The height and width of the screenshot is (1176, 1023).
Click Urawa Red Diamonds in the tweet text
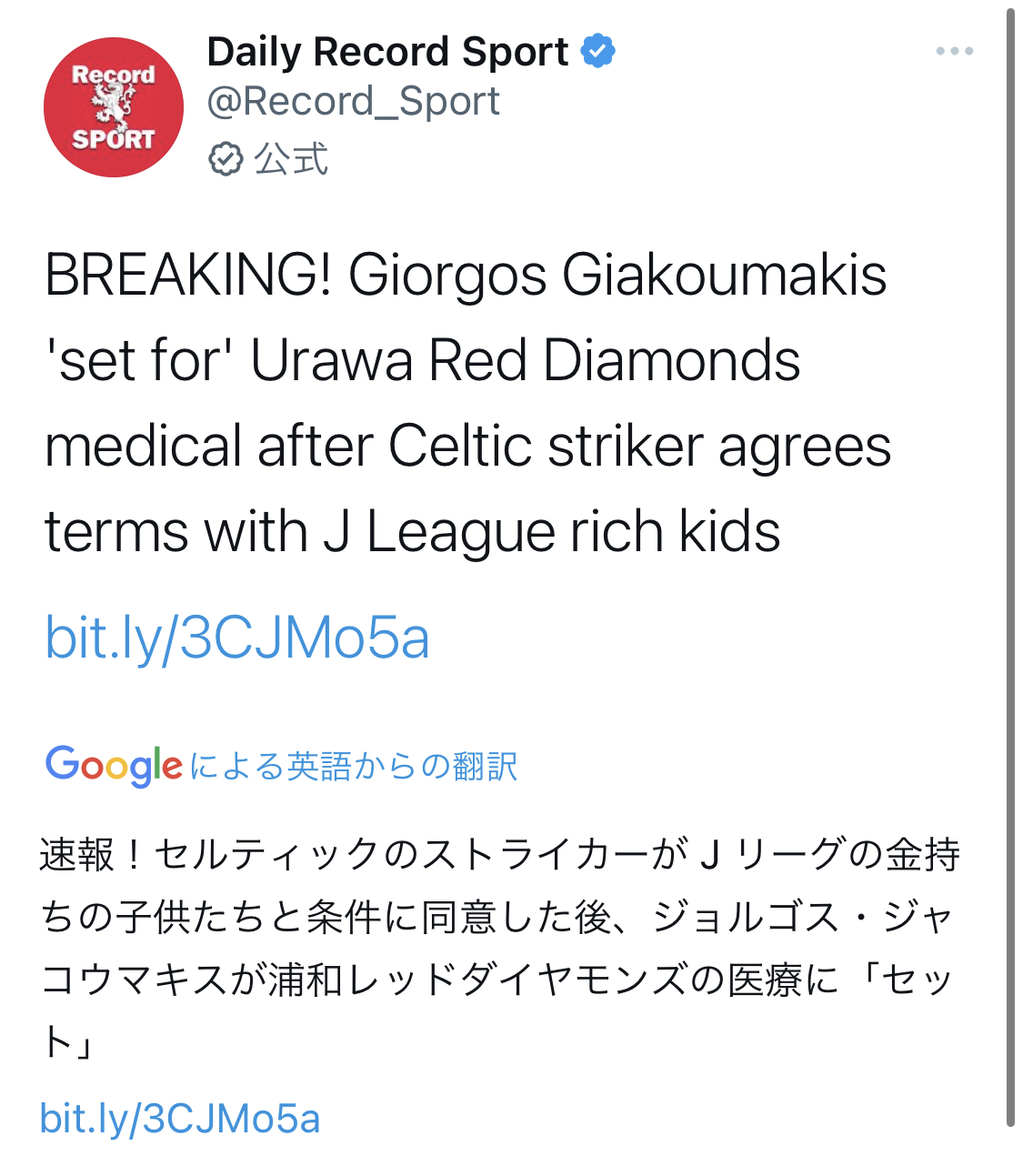(x=526, y=360)
